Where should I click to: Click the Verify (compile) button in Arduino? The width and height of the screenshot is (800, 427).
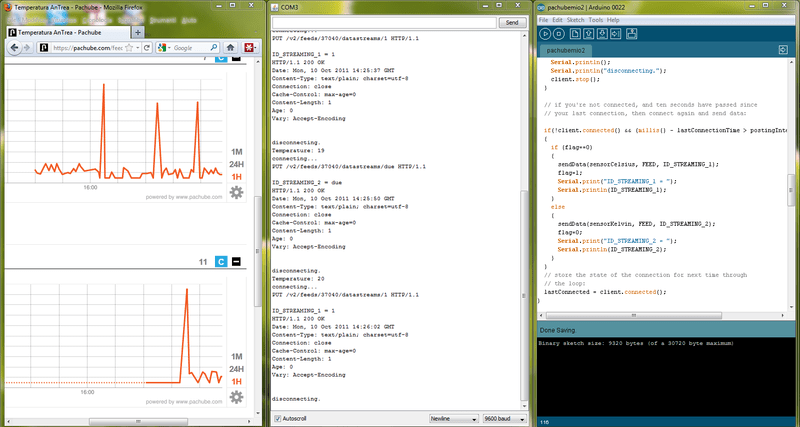pos(547,33)
